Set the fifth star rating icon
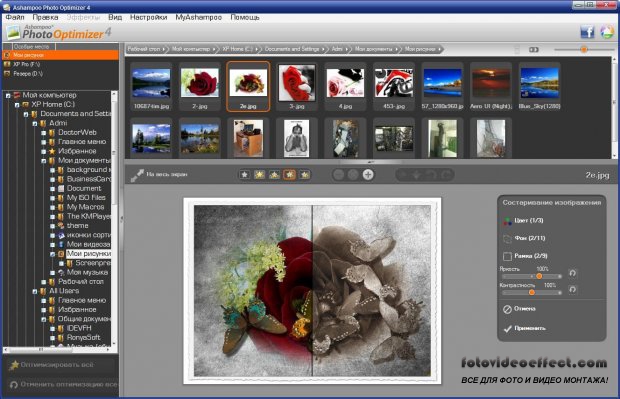The width and height of the screenshot is (620, 399). 304,174
